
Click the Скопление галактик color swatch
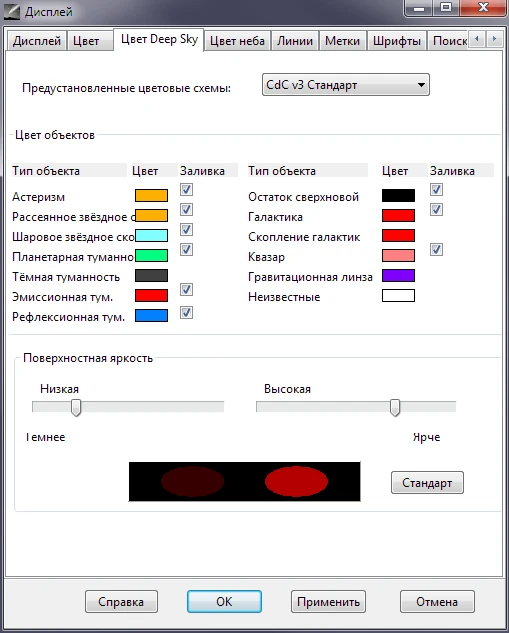(398, 235)
